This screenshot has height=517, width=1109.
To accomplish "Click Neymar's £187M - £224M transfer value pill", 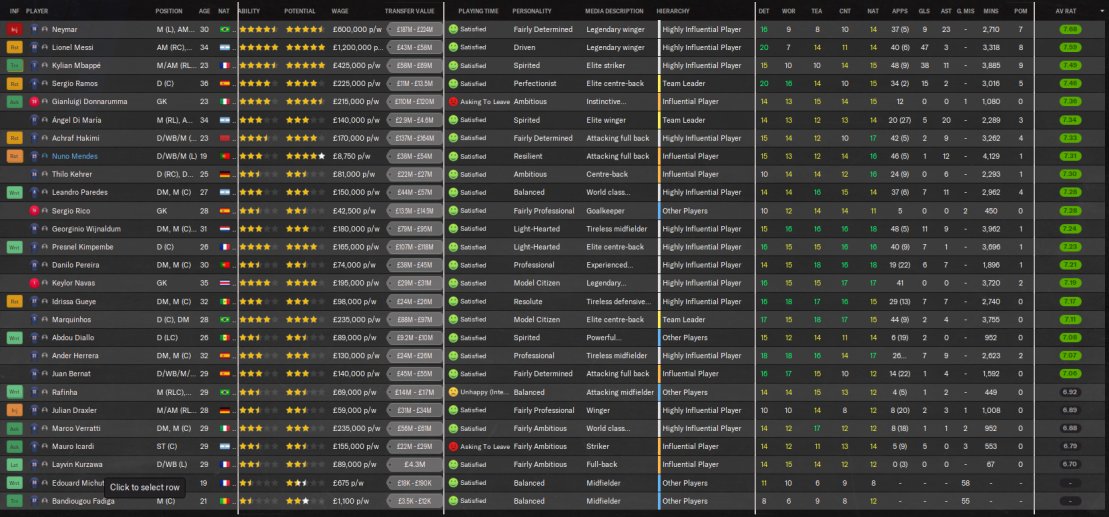I will point(414,29).
